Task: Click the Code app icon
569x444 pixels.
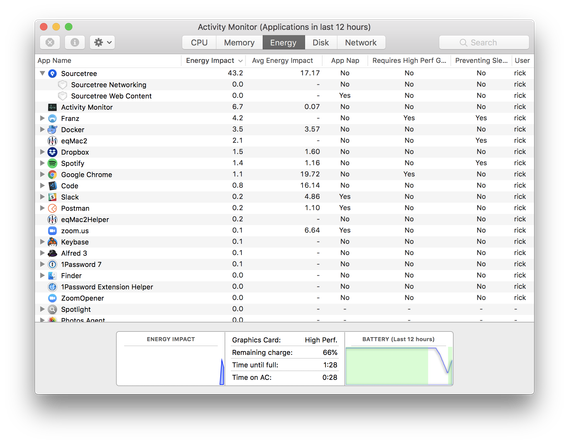Action: tap(52, 186)
